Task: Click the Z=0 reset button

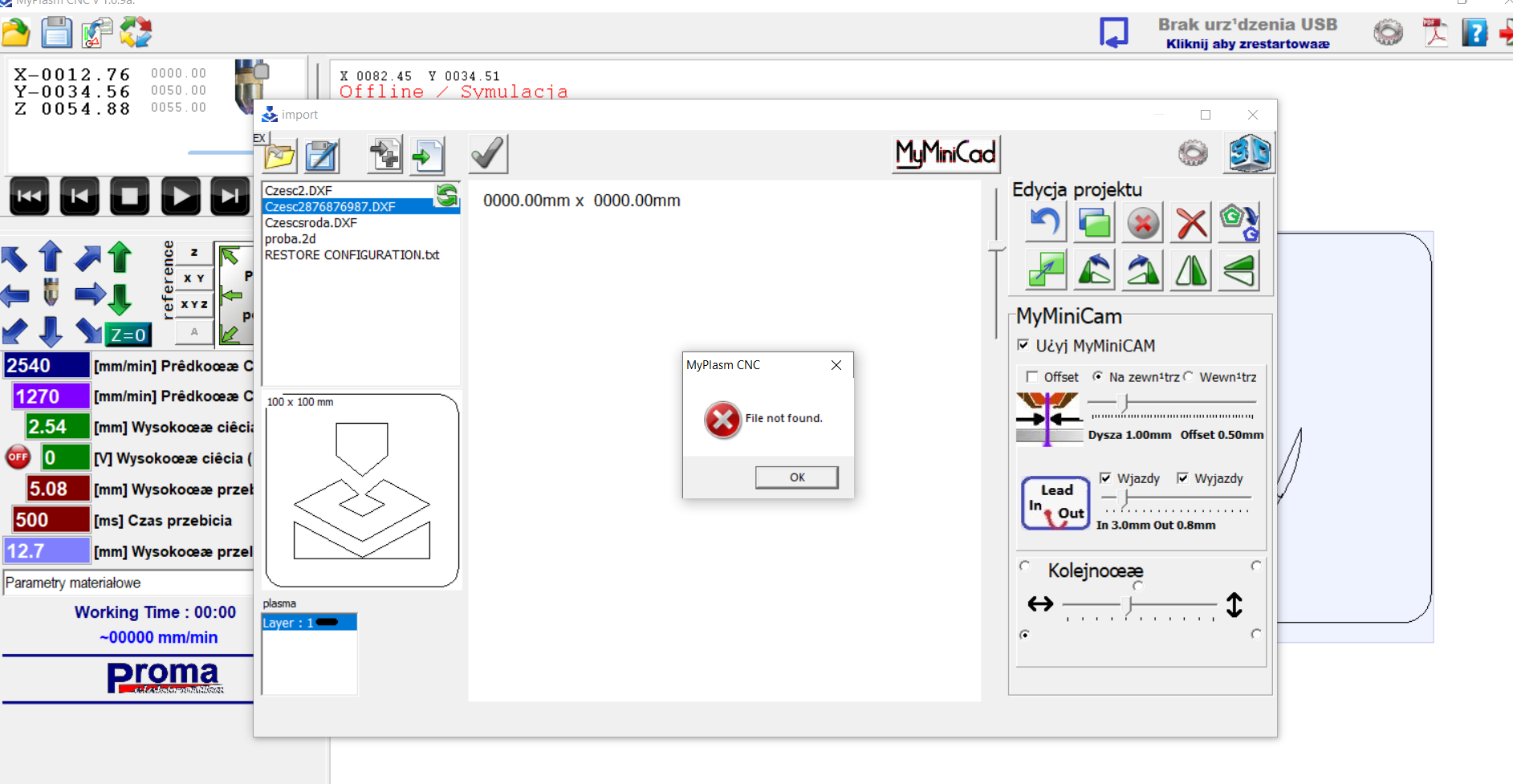Action: pyautogui.click(x=128, y=335)
